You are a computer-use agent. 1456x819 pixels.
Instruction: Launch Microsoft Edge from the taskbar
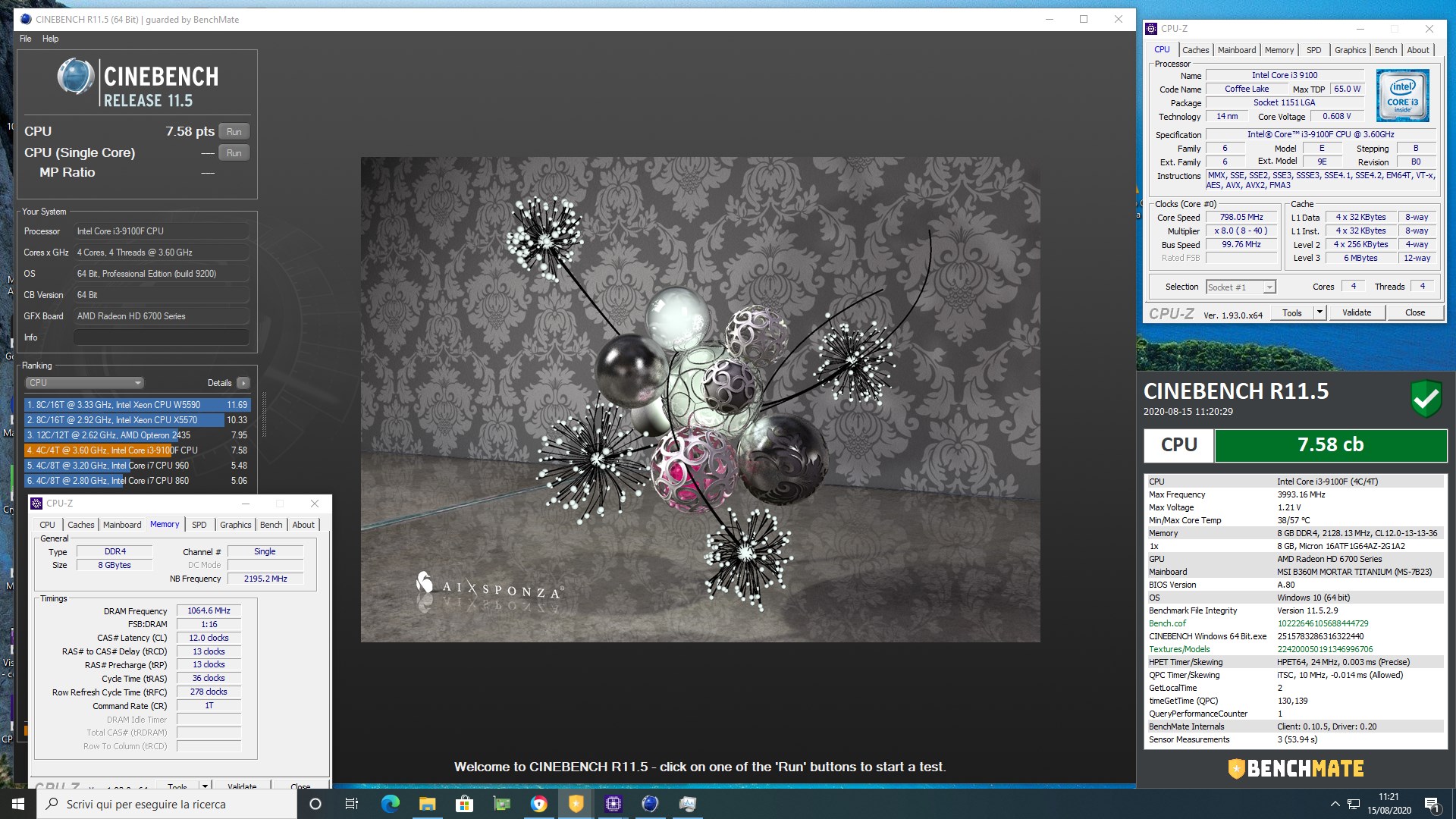tap(390, 804)
